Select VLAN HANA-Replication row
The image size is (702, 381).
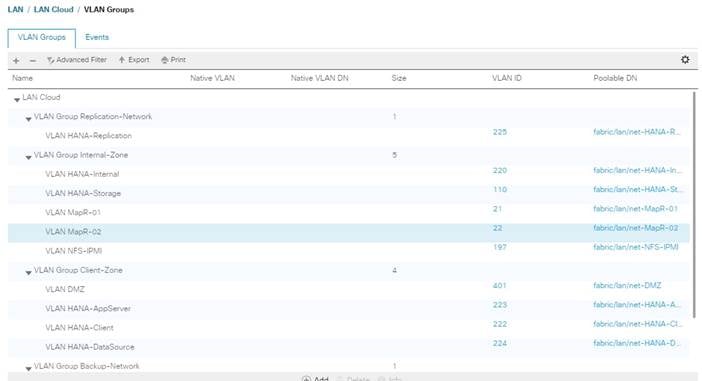pos(349,136)
